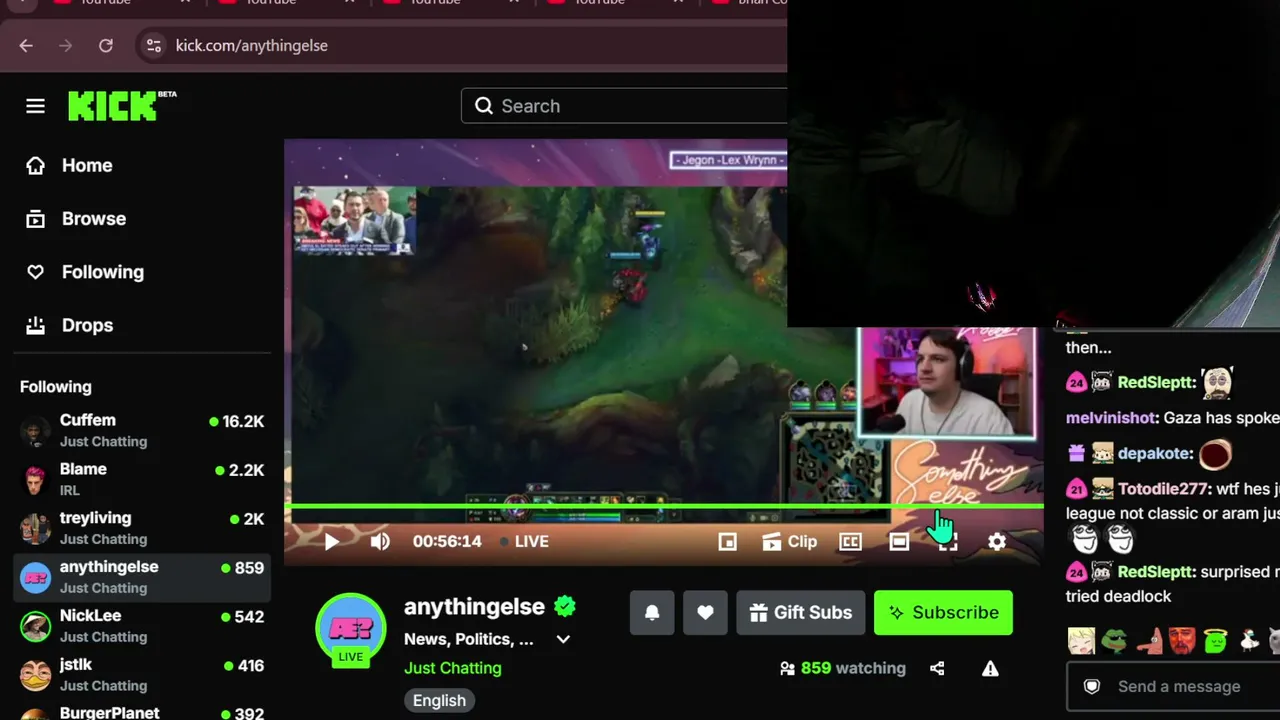This screenshot has width=1280, height=720.
Task: Click the 859 watching viewer count
Action: [843, 668]
